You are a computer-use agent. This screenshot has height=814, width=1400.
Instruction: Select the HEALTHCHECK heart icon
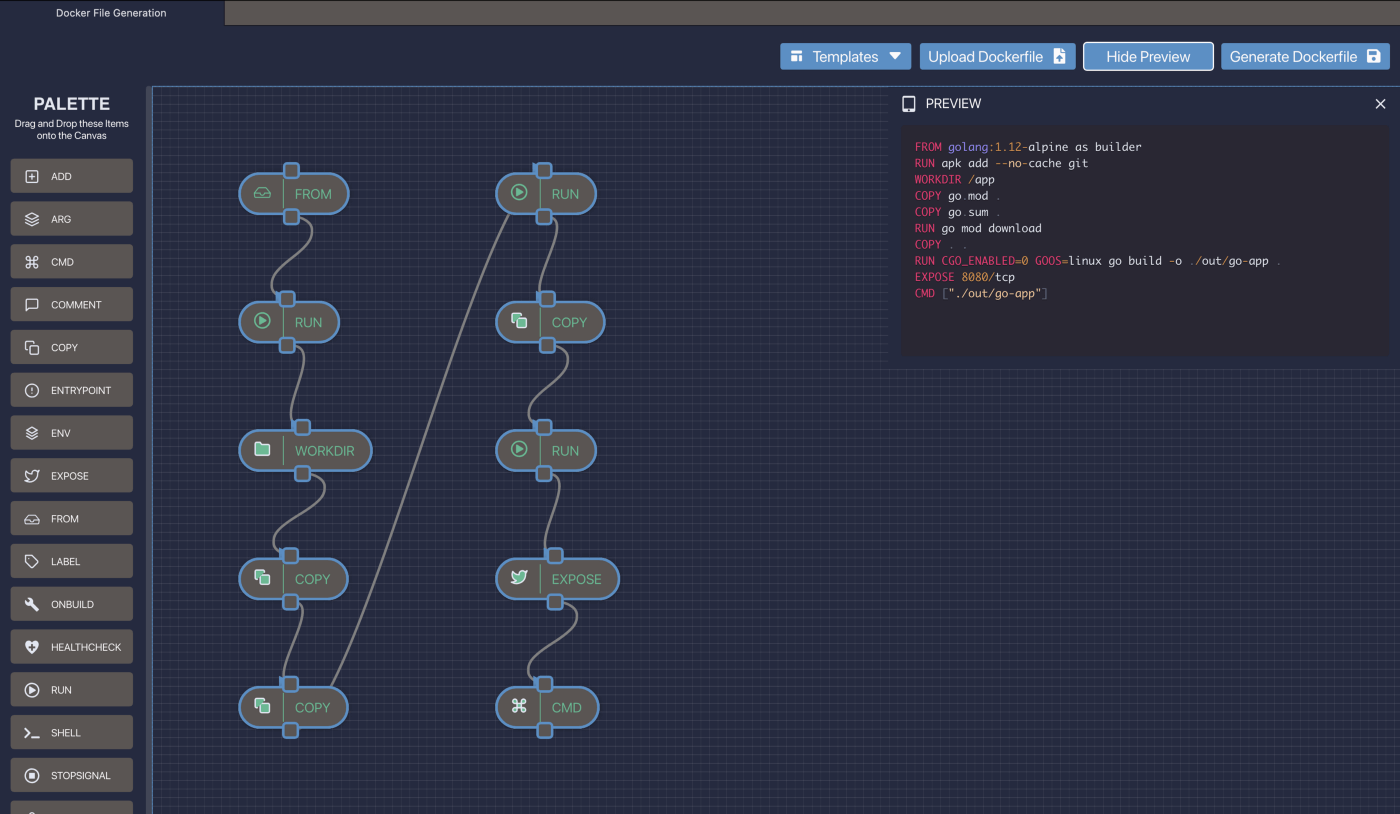[x=31, y=647]
